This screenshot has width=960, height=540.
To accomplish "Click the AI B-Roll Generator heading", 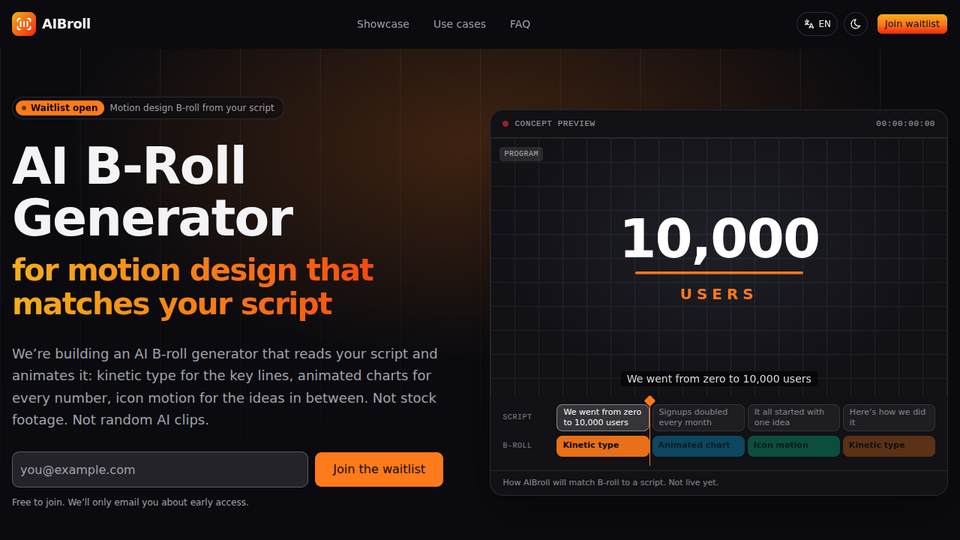I will point(152,192).
